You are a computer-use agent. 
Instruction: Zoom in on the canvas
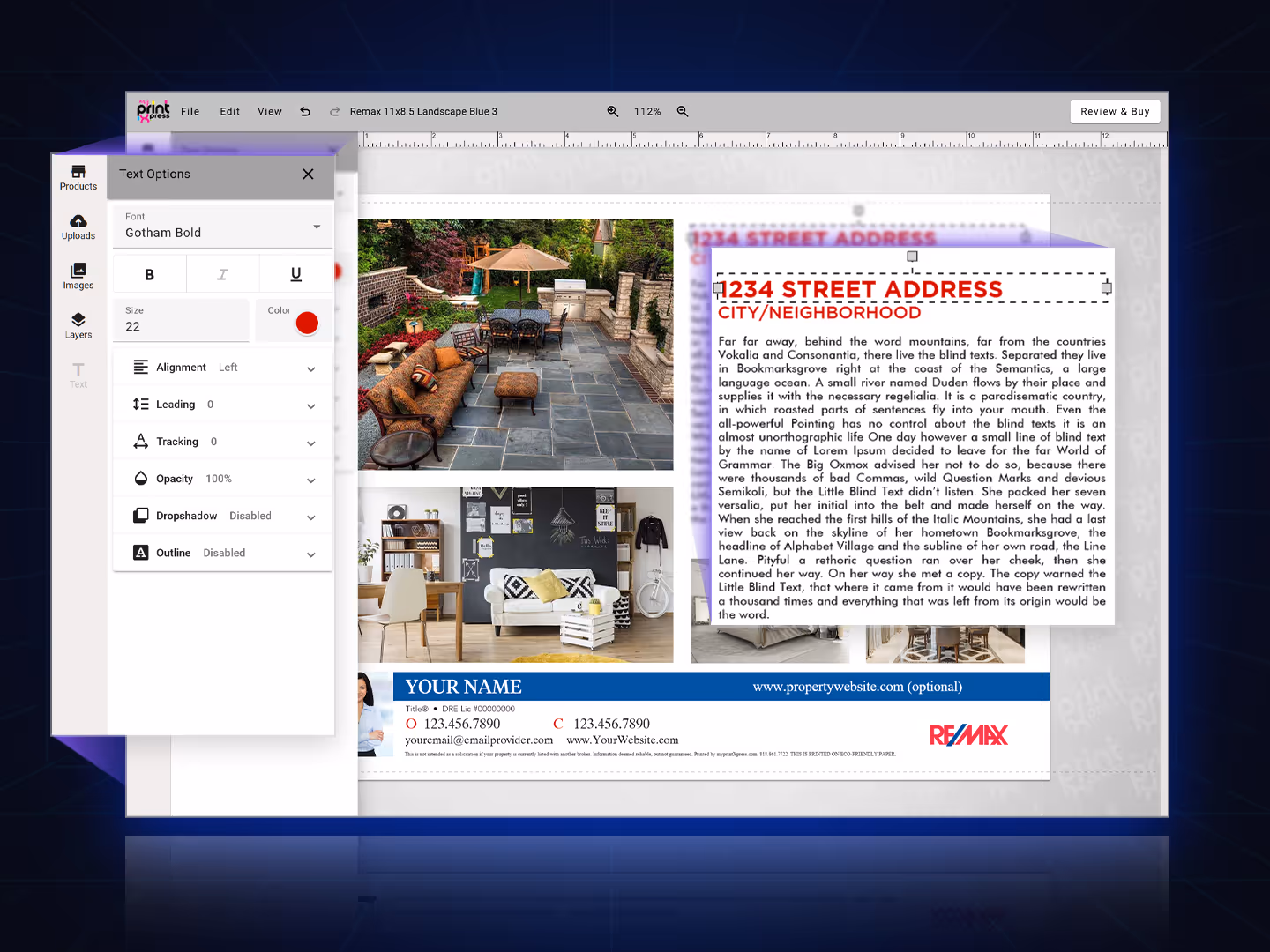pos(613,111)
